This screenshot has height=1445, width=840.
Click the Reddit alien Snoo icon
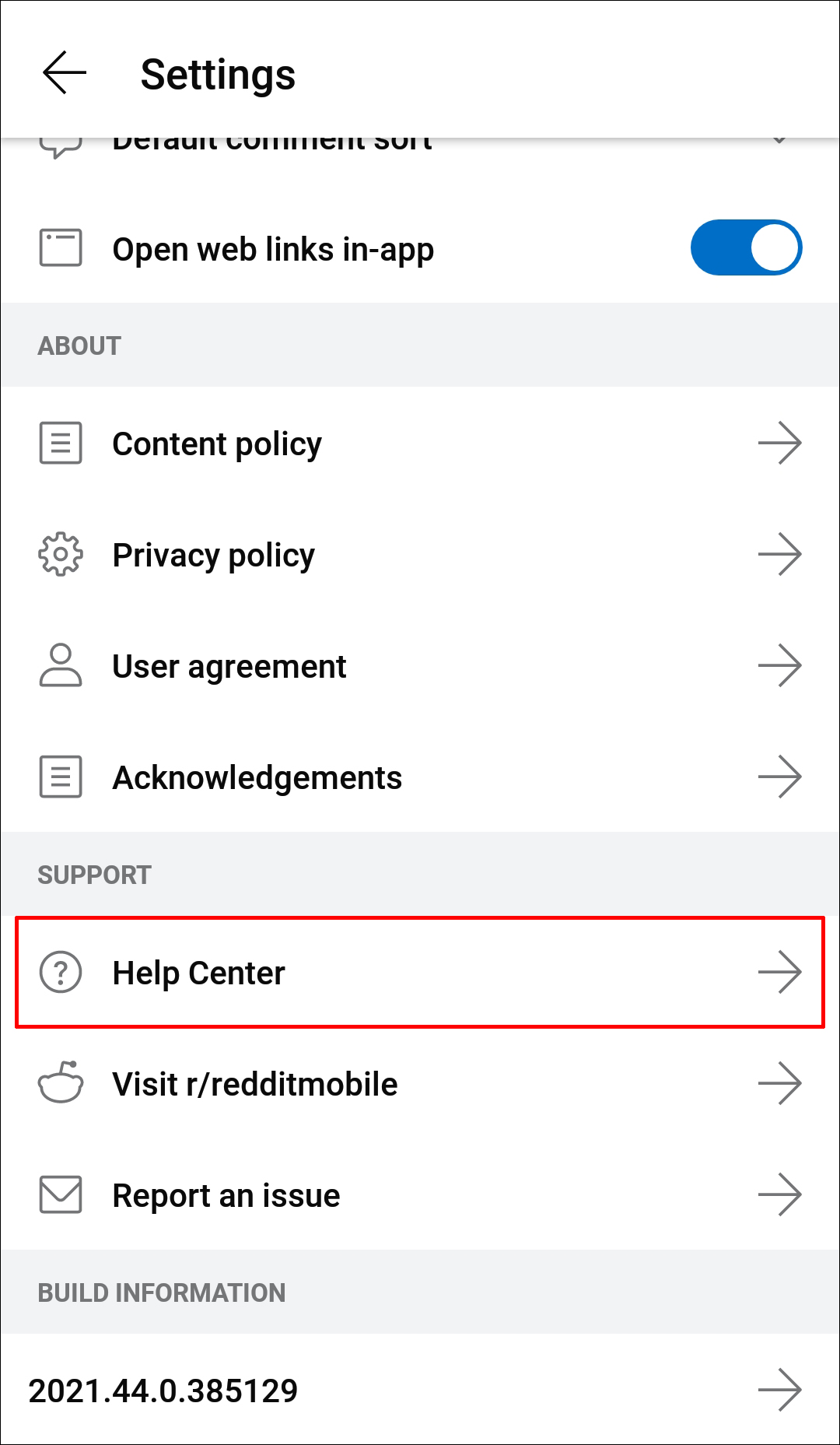click(x=61, y=1083)
